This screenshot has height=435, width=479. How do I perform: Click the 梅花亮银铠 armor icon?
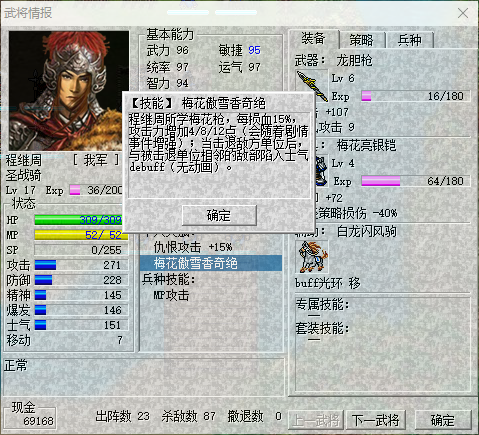pos(321,170)
